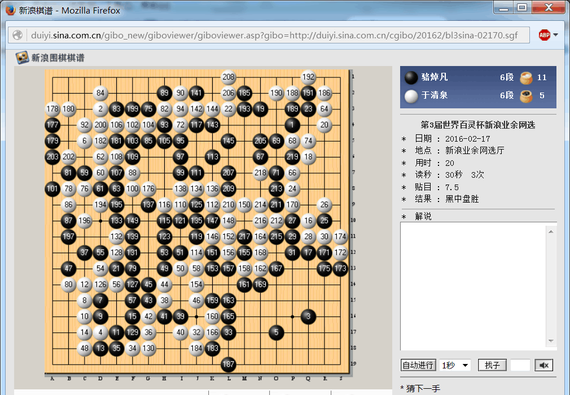Click white stone number 208
570x395 pixels.
(x=228, y=77)
